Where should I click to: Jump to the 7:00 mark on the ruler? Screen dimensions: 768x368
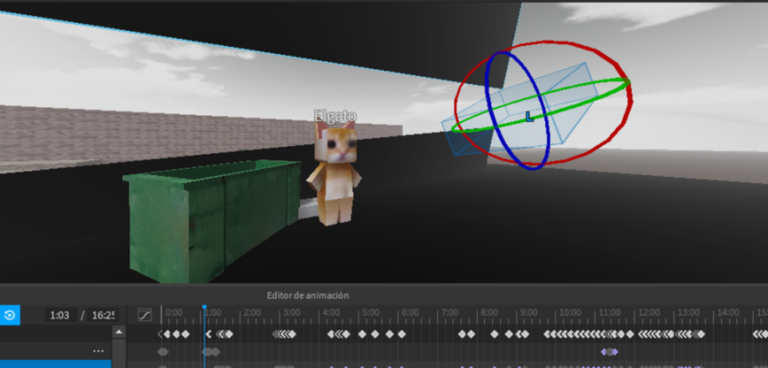point(450,313)
